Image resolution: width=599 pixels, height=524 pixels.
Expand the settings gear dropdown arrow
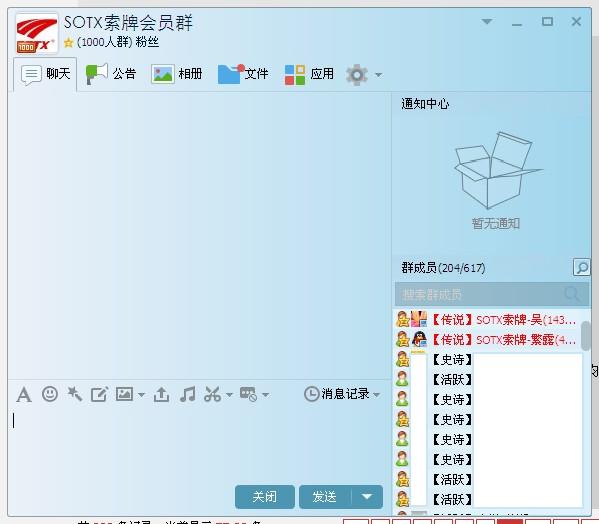point(378,75)
